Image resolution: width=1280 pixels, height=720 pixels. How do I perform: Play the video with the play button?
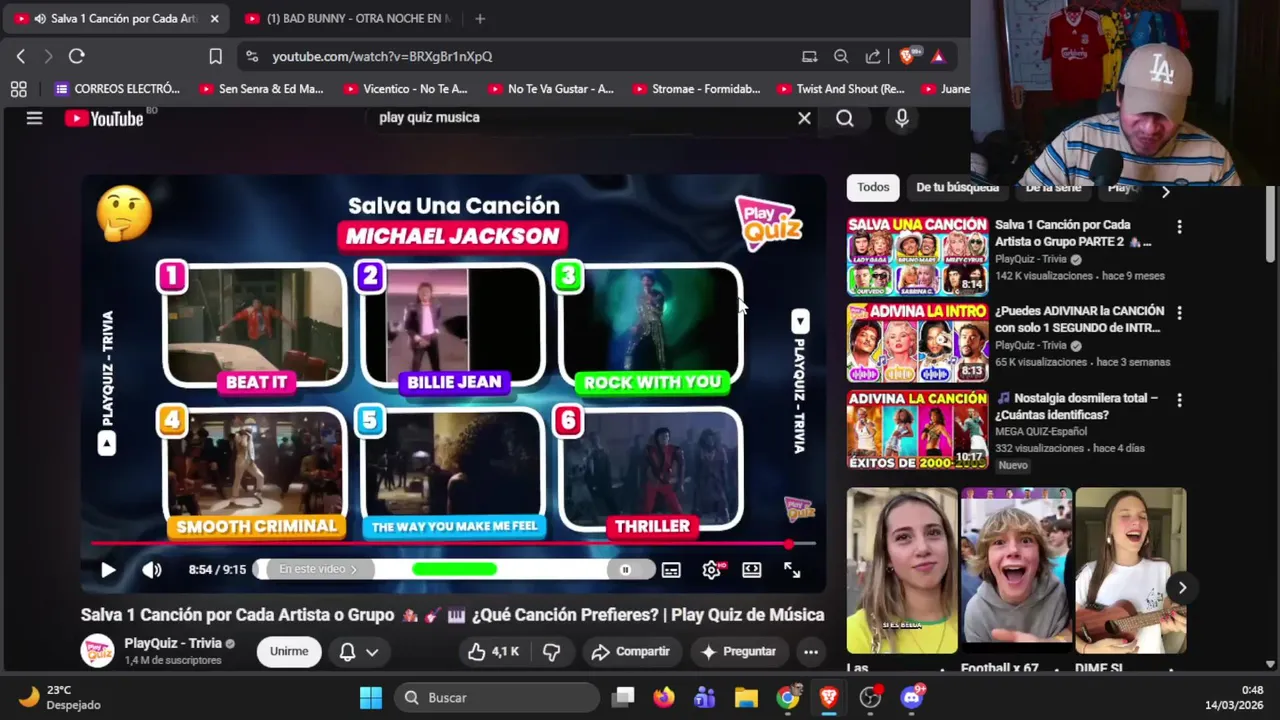(x=108, y=570)
